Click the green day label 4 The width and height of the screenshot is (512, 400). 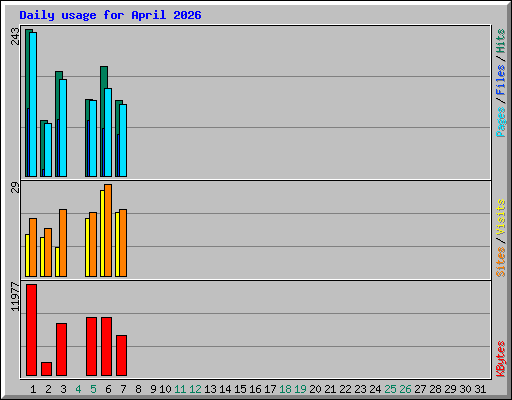pos(78,389)
